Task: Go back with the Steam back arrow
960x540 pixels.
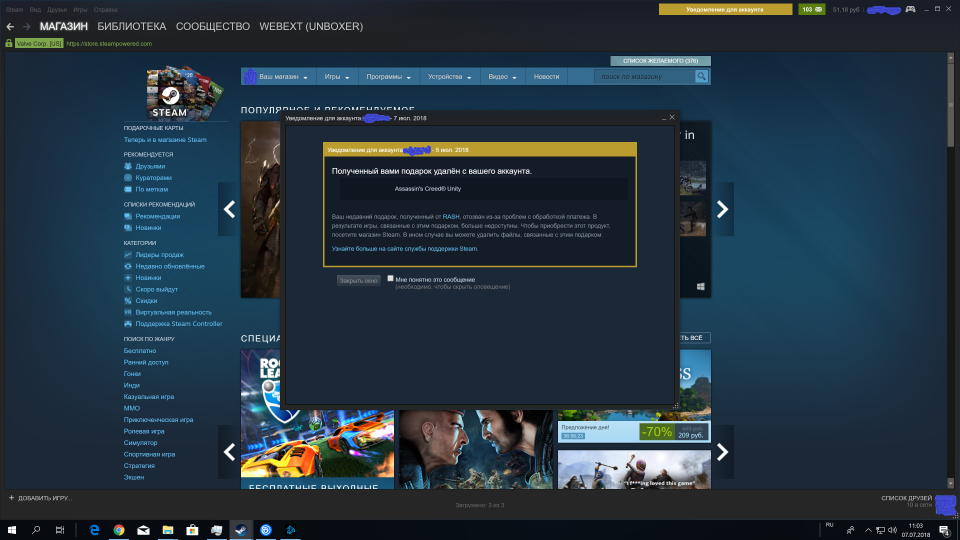Action: point(10,26)
